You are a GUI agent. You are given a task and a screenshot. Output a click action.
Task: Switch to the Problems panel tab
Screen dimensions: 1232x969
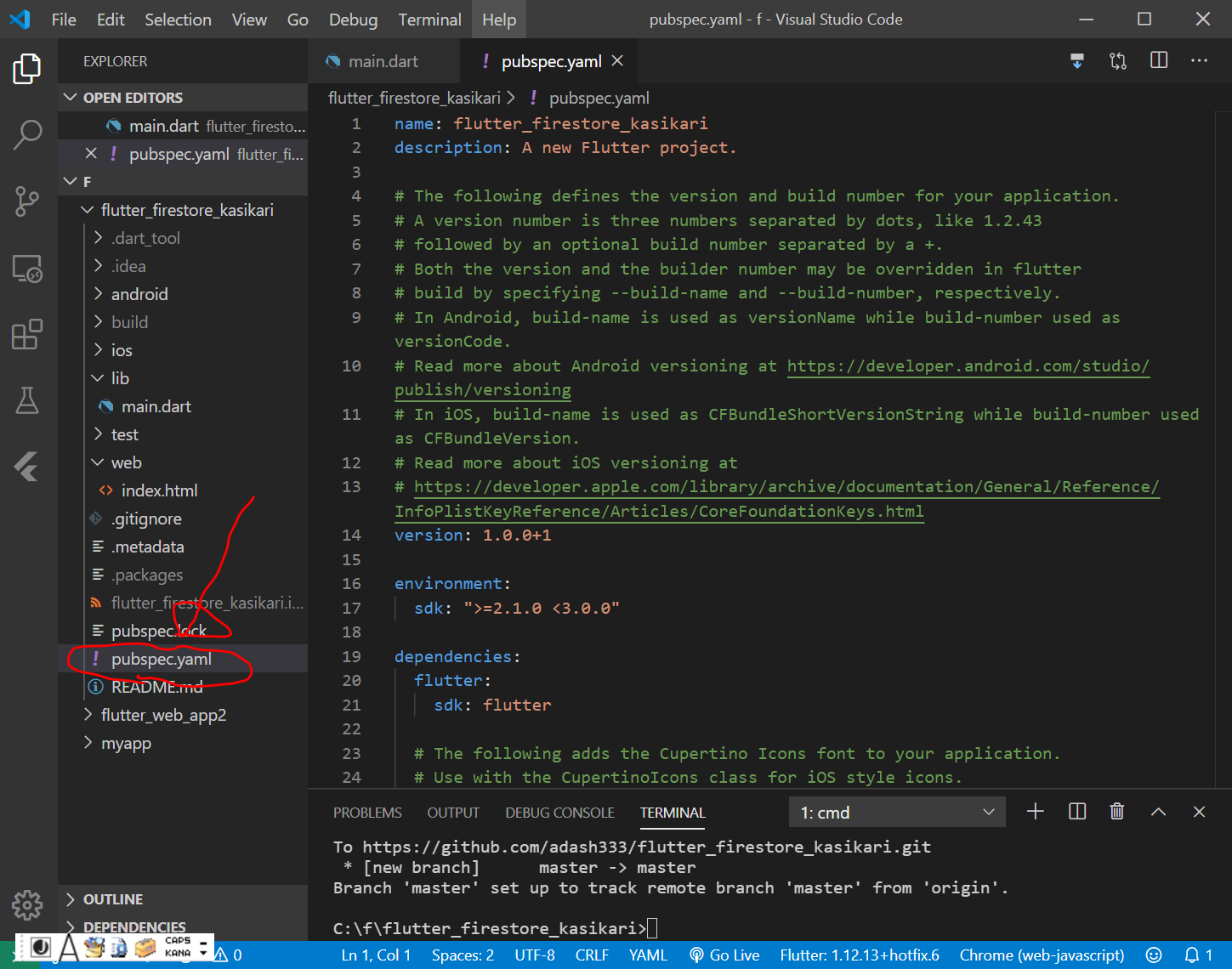pyautogui.click(x=367, y=813)
